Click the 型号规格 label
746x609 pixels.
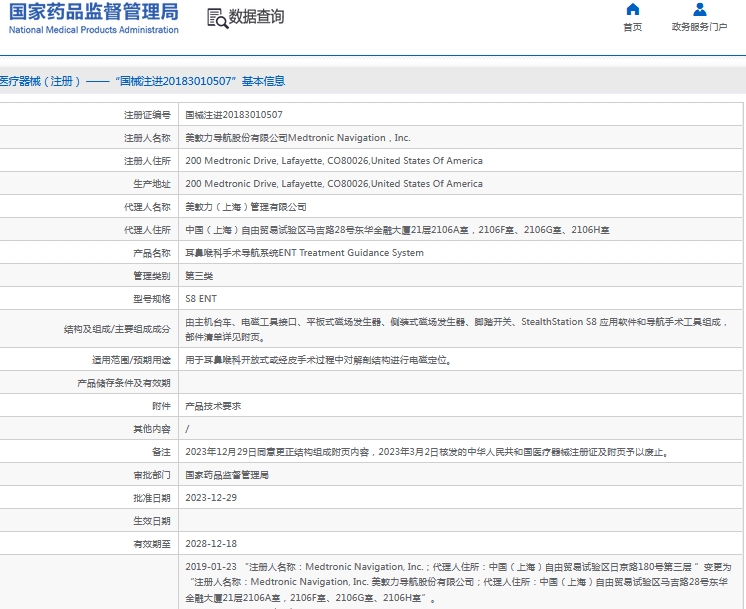[x=152, y=299]
